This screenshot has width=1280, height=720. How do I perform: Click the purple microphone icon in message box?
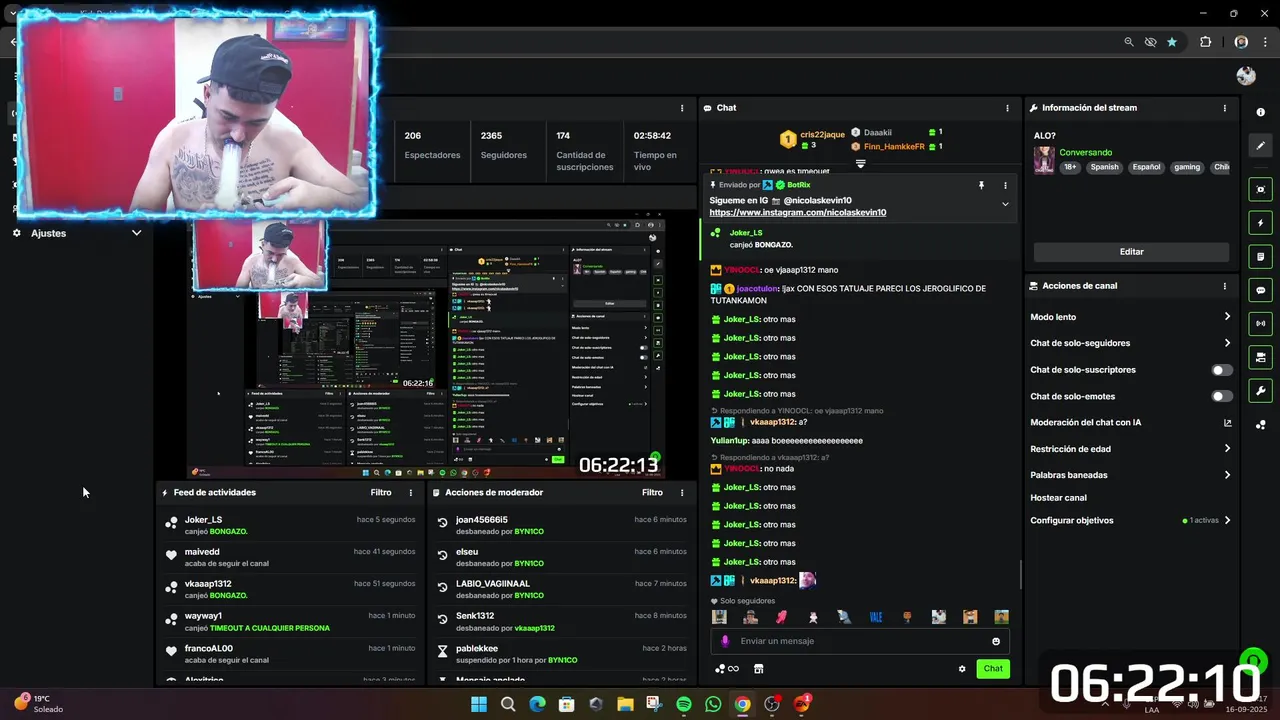tap(726, 641)
